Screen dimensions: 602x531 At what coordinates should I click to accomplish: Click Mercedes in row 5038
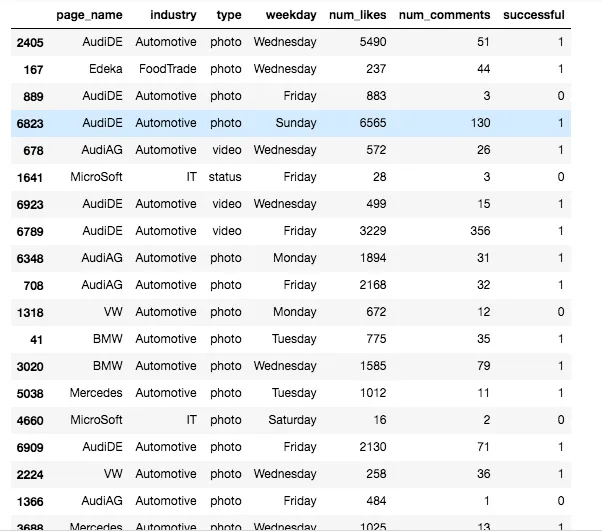pyautogui.click(x=96, y=393)
